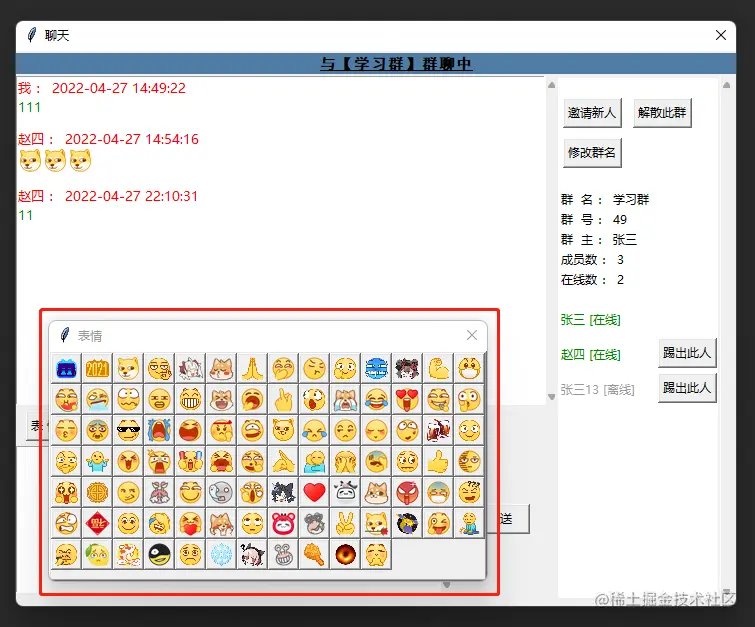This screenshot has height=627, width=755.
Task: Select the black hole emoji
Action: pyautogui.click(x=345, y=555)
